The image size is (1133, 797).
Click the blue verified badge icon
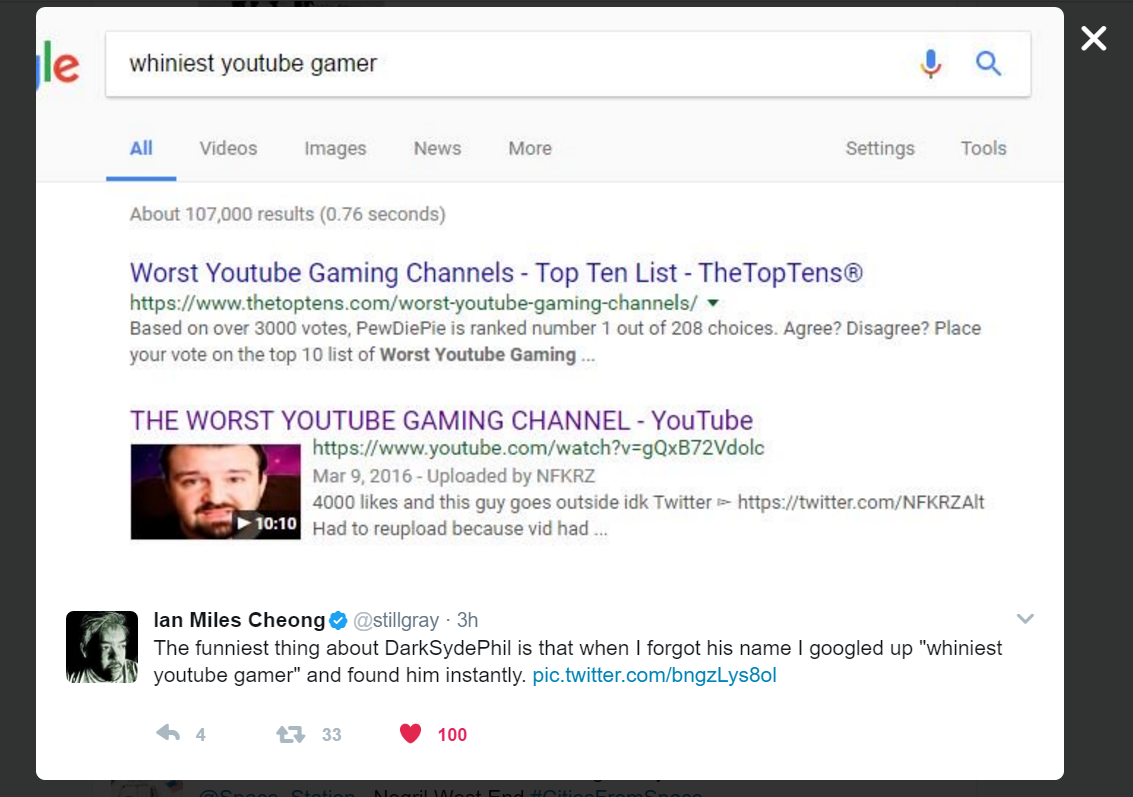click(x=338, y=620)
